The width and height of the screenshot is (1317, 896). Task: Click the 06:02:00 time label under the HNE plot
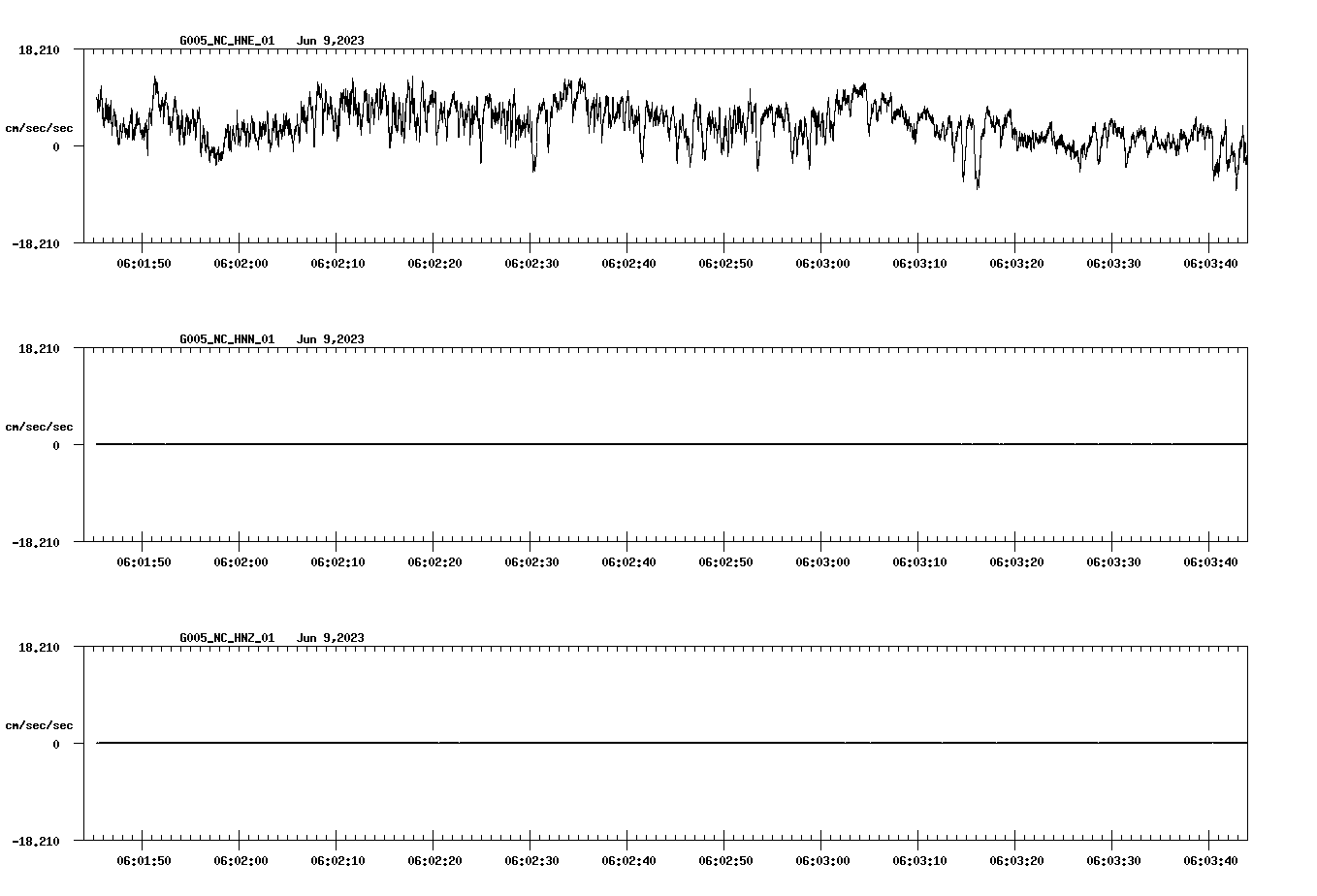click(x=241, y=264)
